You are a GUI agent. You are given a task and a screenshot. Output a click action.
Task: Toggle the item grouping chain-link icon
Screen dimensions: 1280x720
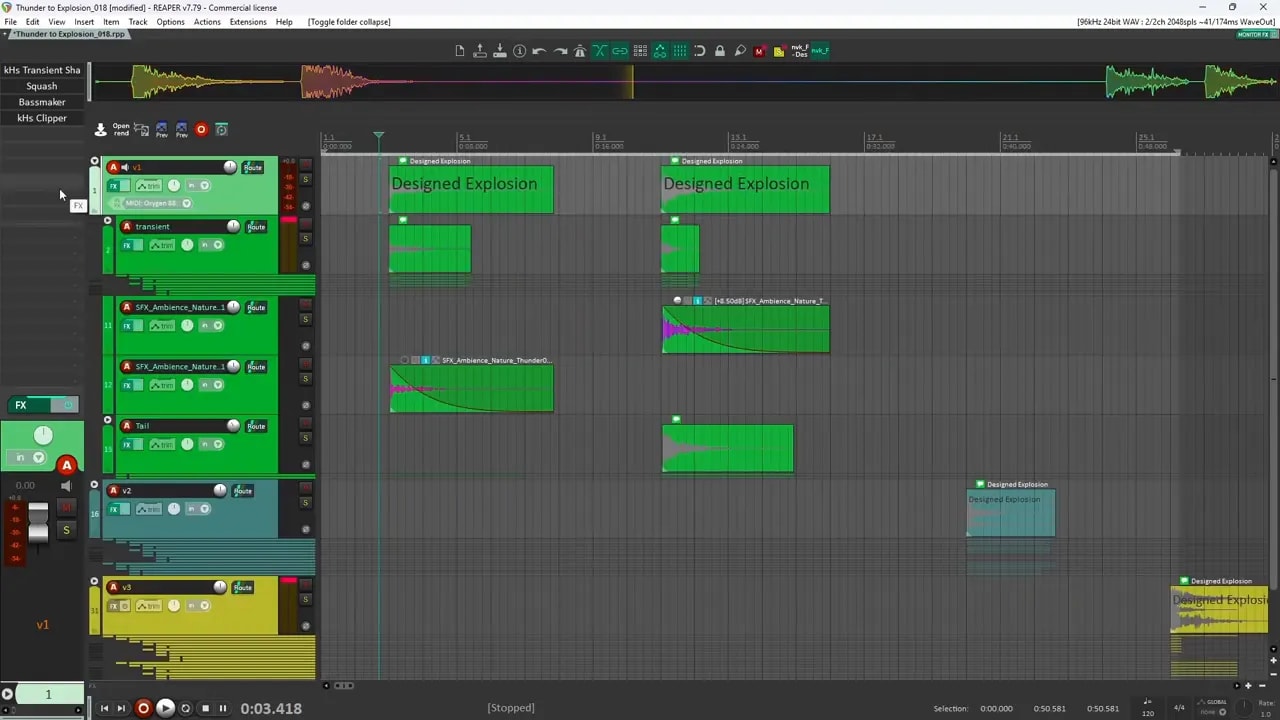pyautogui.click(x=620, y=51)
